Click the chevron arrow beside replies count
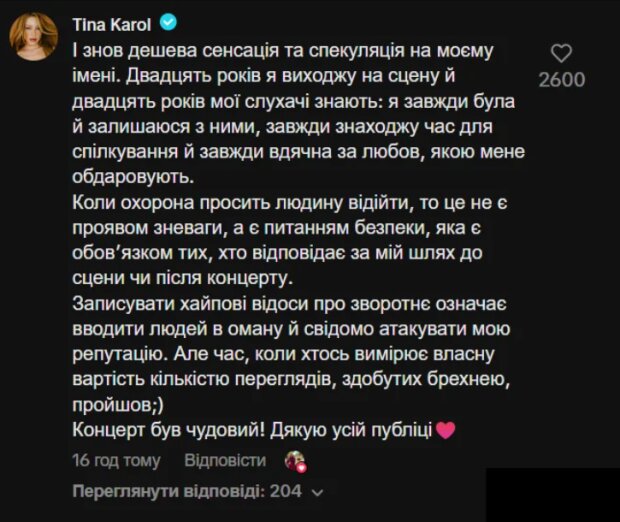This screenshot has width=620, height=522. pyautogui.click(x=318, y=493)
